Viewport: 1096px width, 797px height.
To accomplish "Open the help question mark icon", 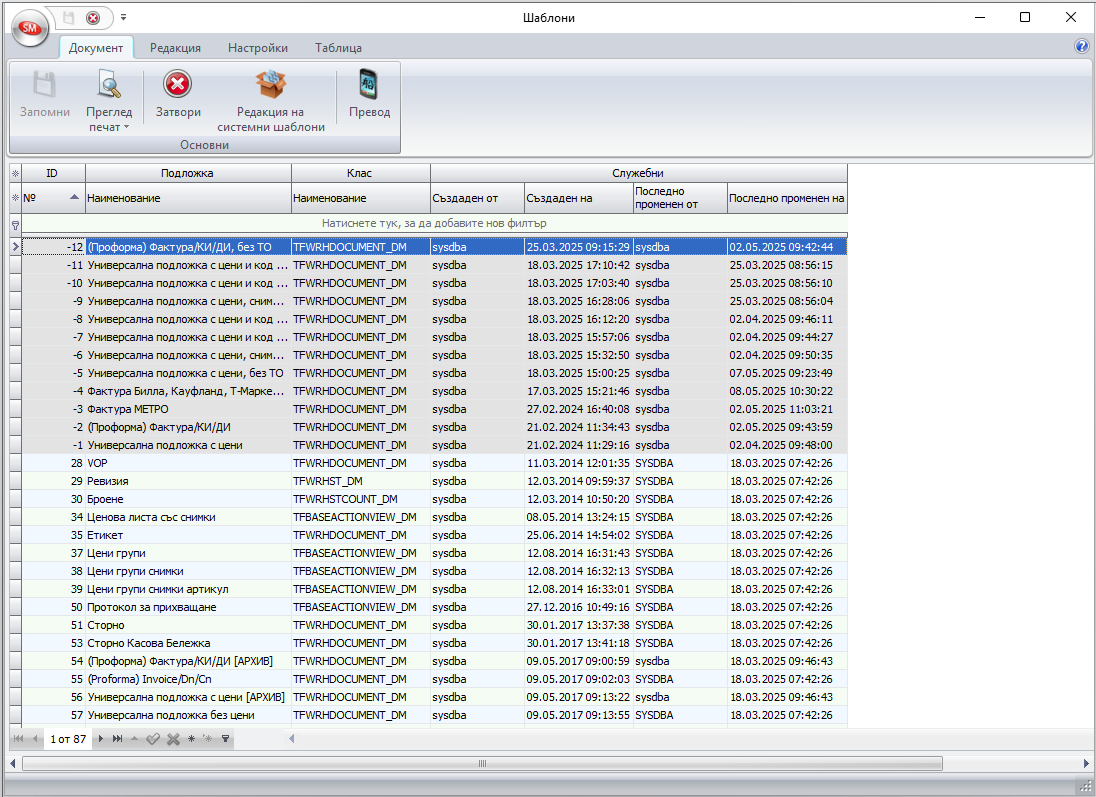I will click(1081, 46).
